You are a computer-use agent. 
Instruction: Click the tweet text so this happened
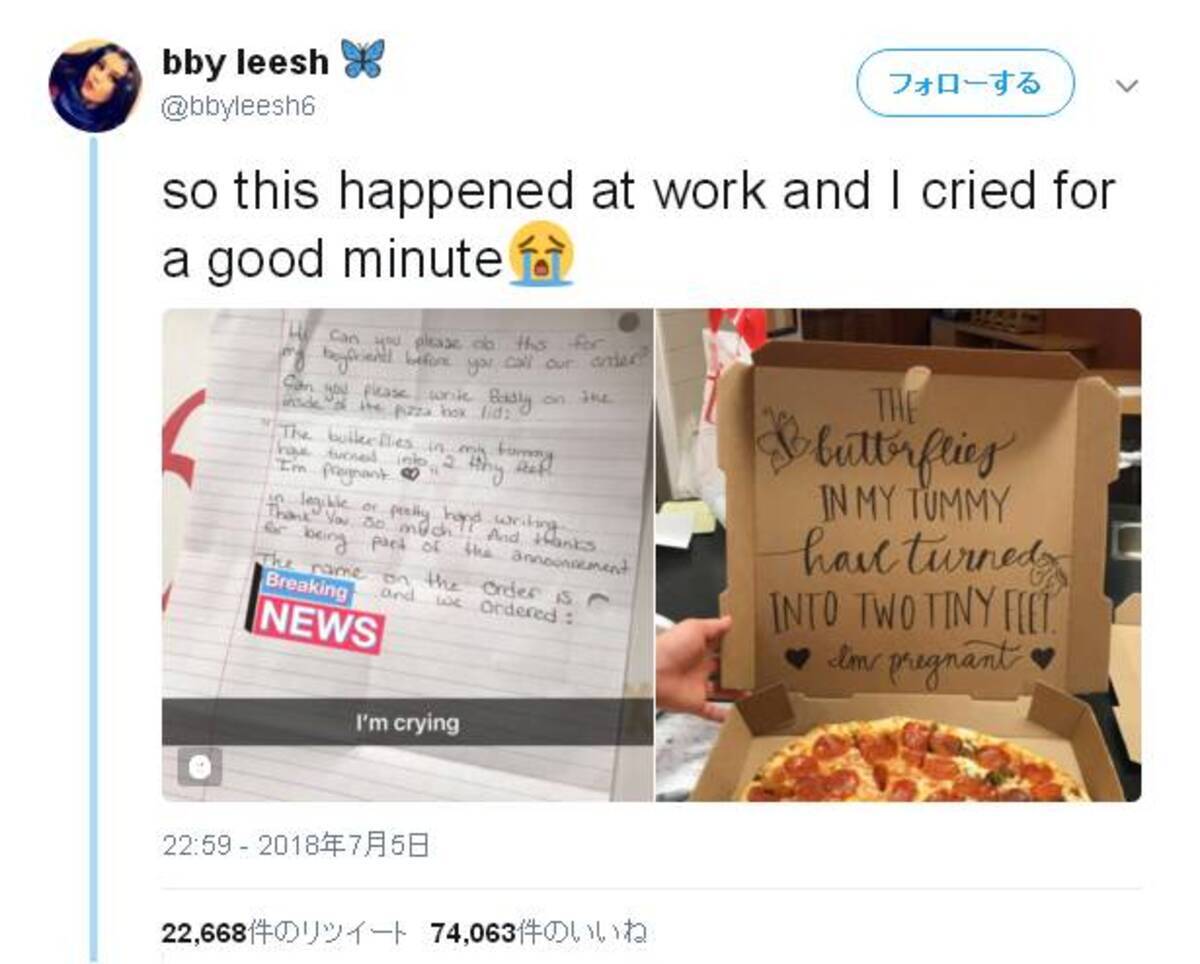pos(638,223)
